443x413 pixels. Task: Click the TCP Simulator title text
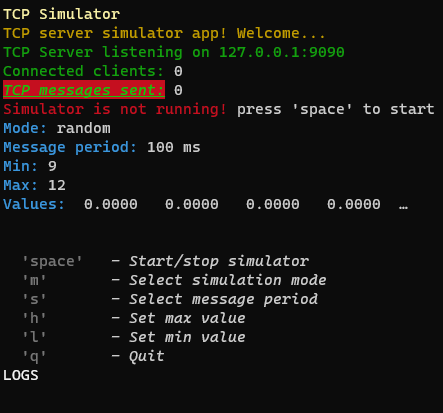pyautogui.click(x=61, y=14)
